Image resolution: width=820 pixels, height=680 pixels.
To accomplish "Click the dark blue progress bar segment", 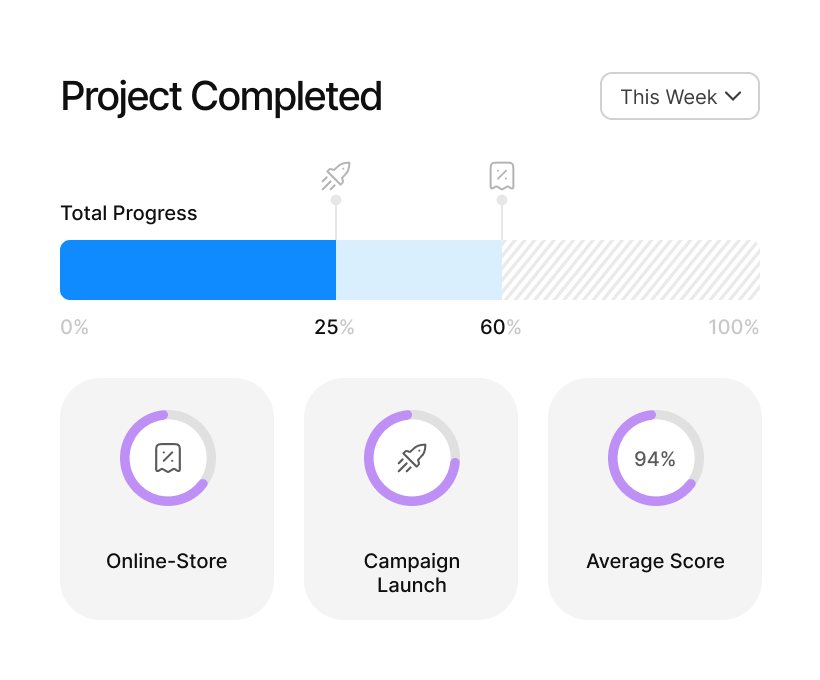I will pos(198,270).
